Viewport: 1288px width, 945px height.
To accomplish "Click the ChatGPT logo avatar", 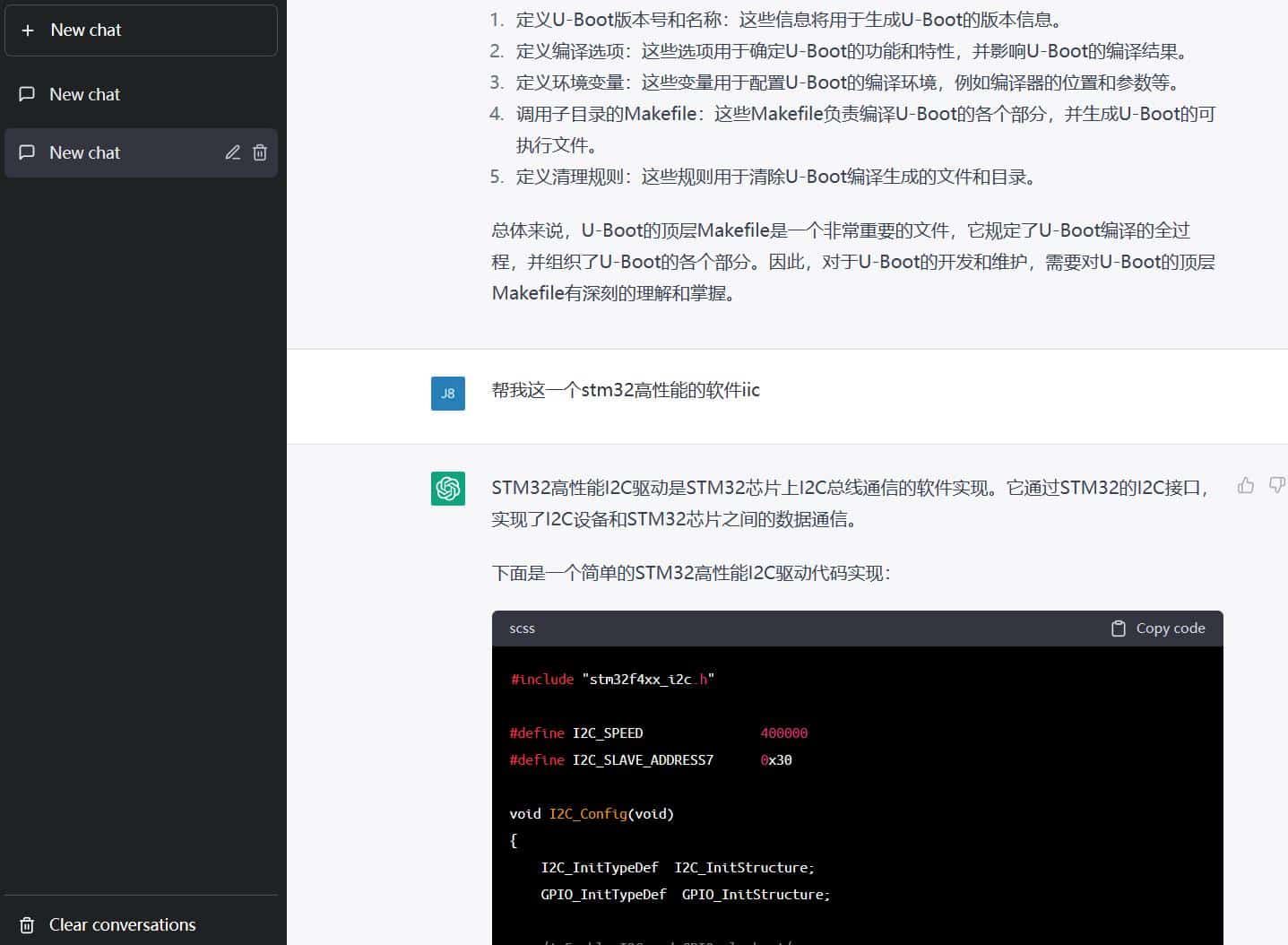I will click(x=448, y=489).
